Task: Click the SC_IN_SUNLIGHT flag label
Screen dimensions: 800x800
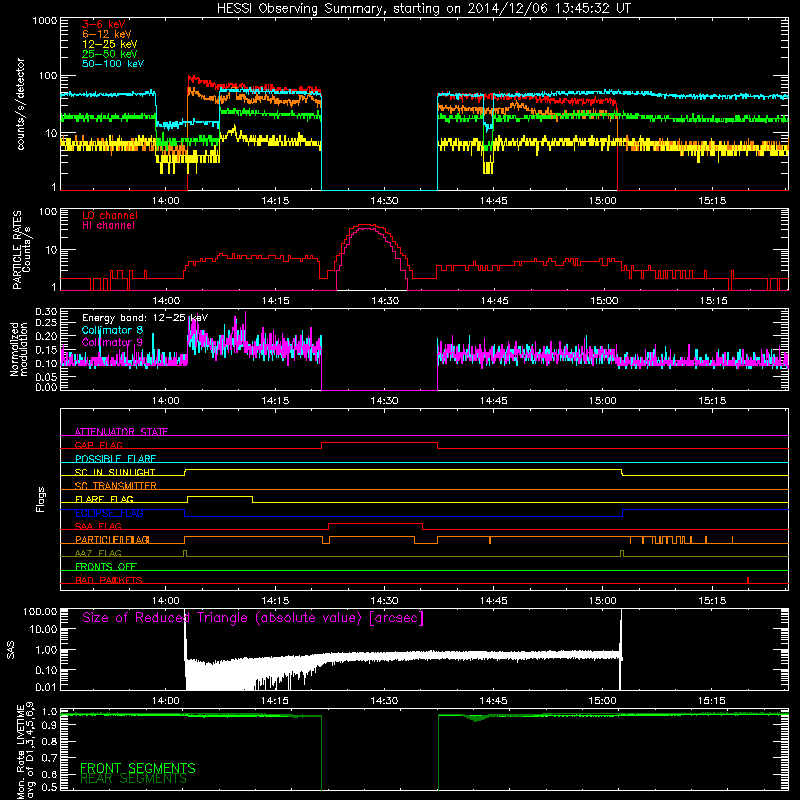Action: pyautogui.click(x=115, y=472)
